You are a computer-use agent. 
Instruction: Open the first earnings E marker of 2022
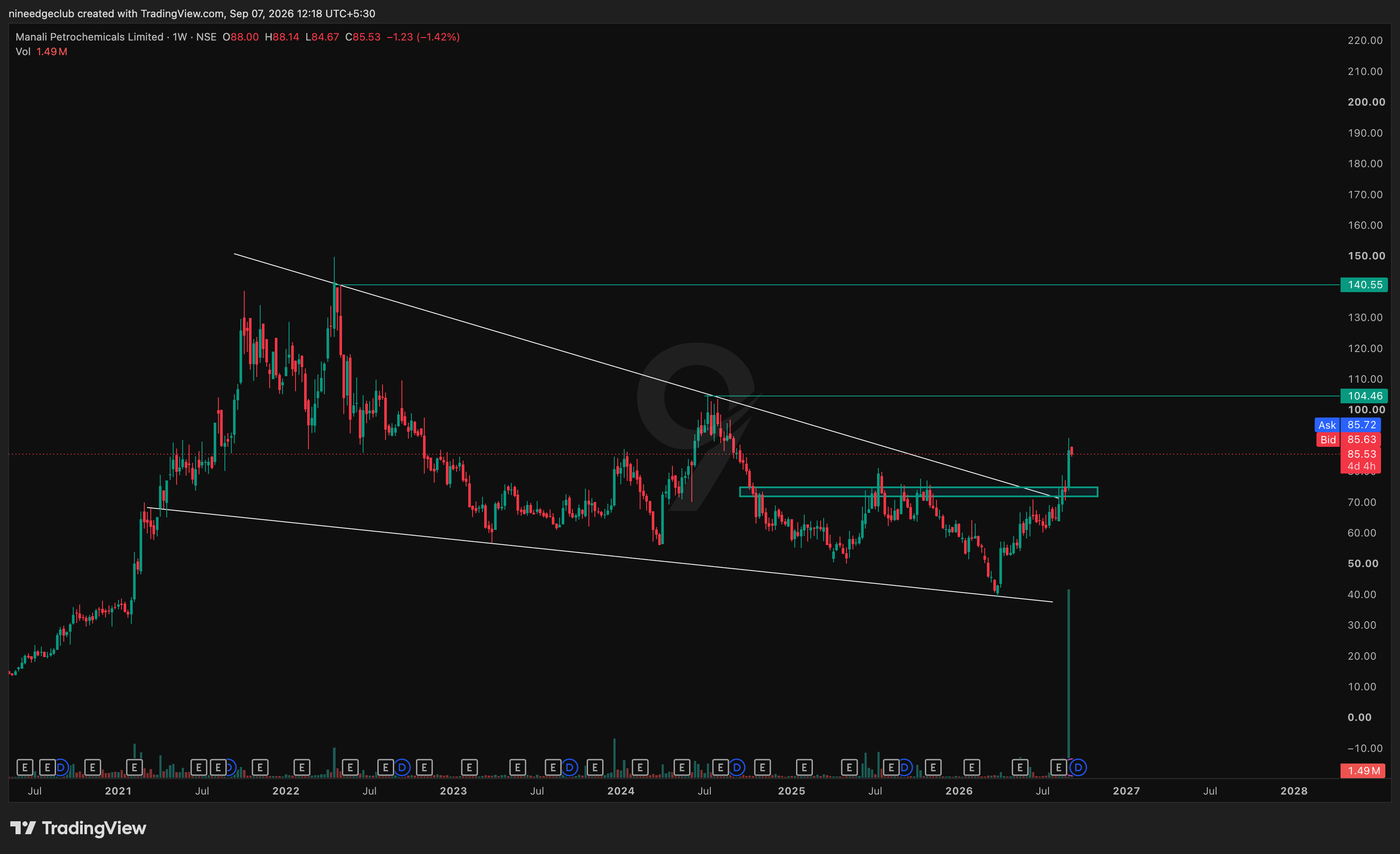coord(302,768)
